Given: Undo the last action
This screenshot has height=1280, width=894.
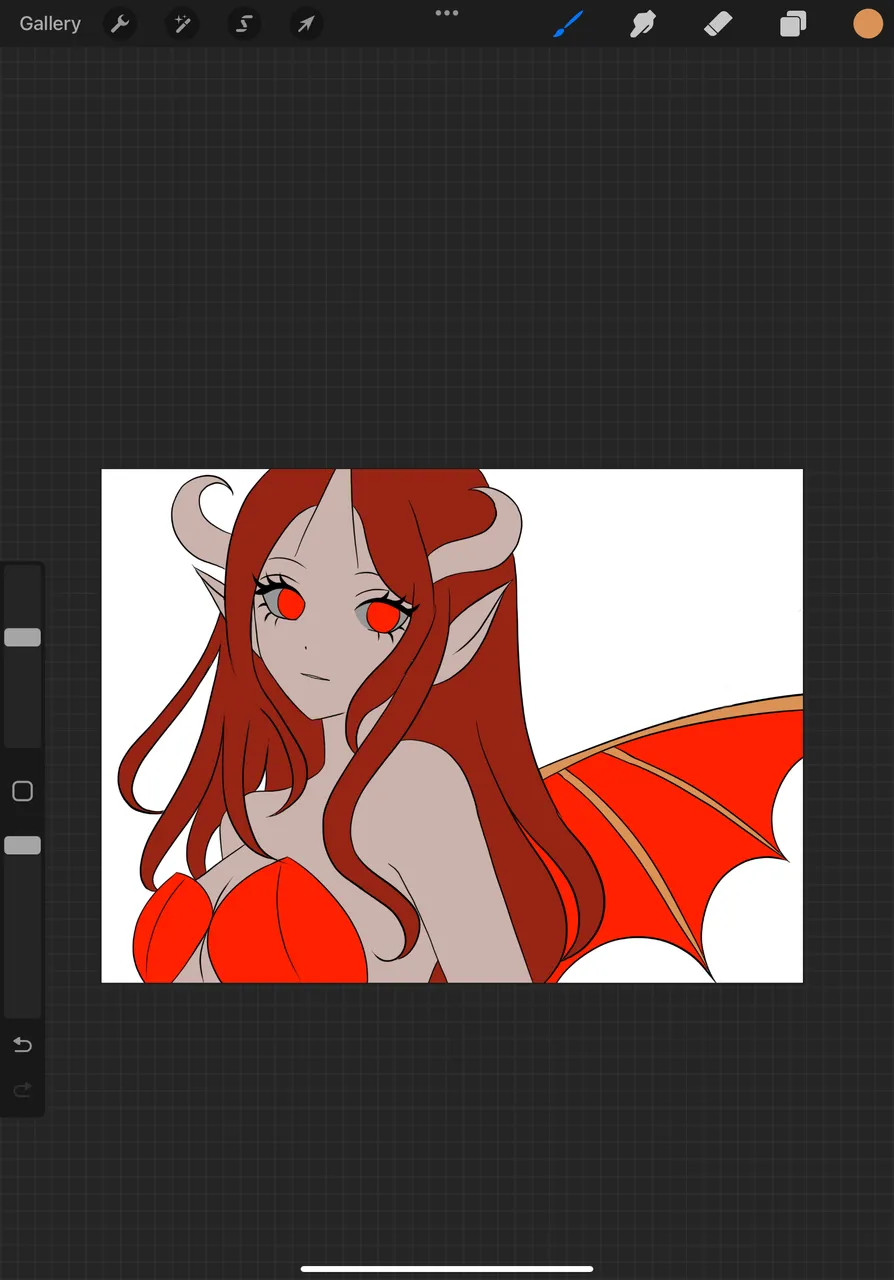Looking at the screenshot, I should 22,1045.
